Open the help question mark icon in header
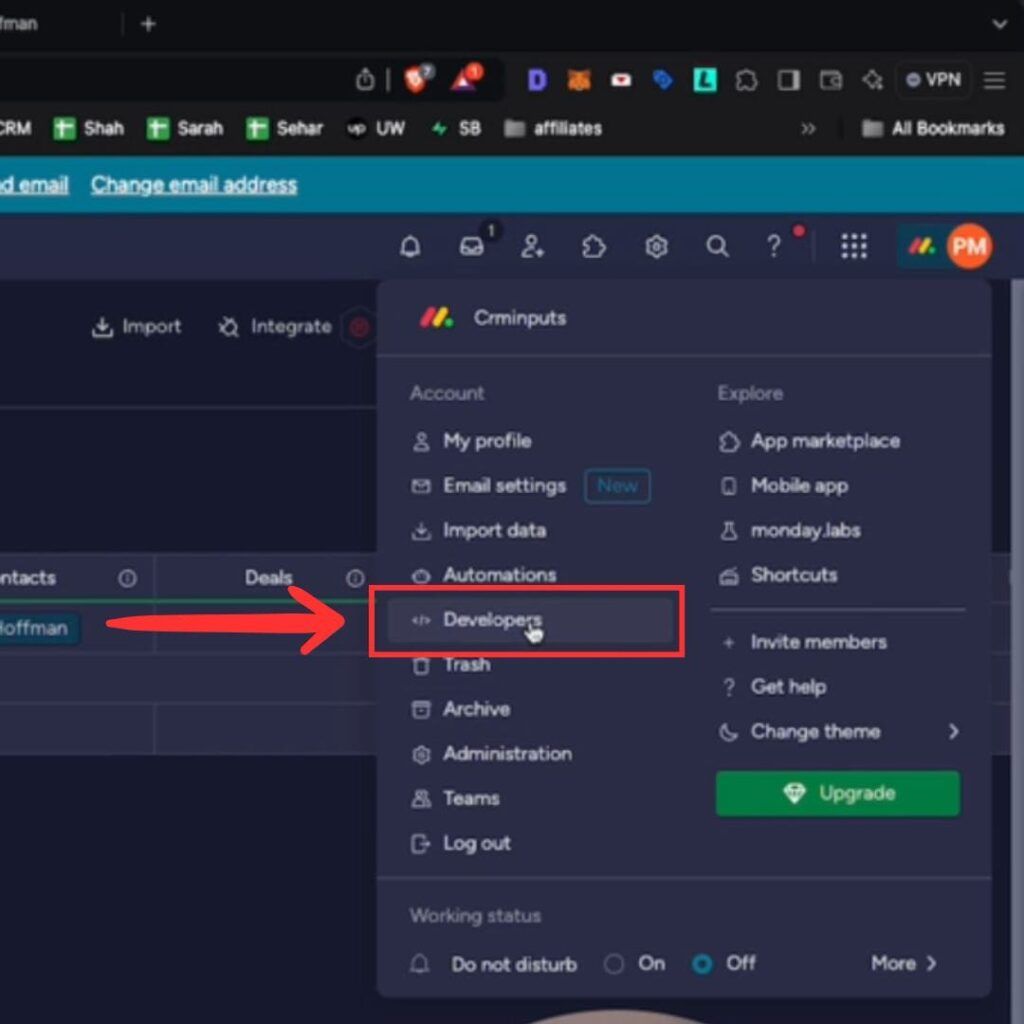 point(774,247)
